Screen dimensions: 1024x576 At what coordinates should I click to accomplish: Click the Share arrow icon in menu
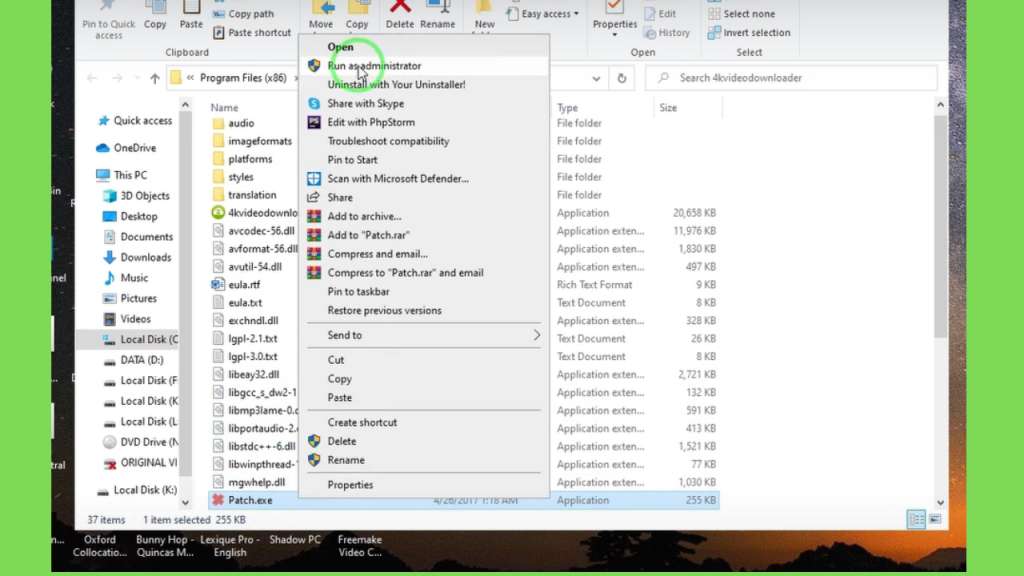314,197
